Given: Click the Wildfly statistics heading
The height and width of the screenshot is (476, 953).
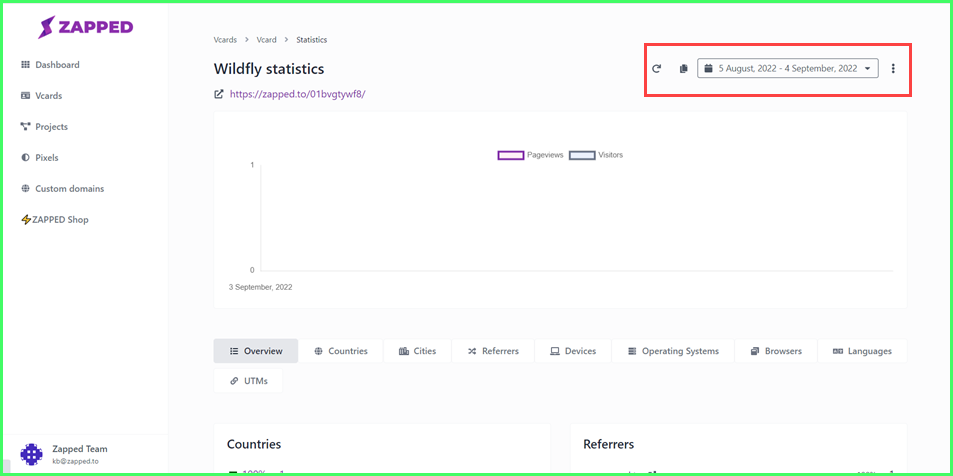Looking at the screenshot, I should [x=269, y=69].
